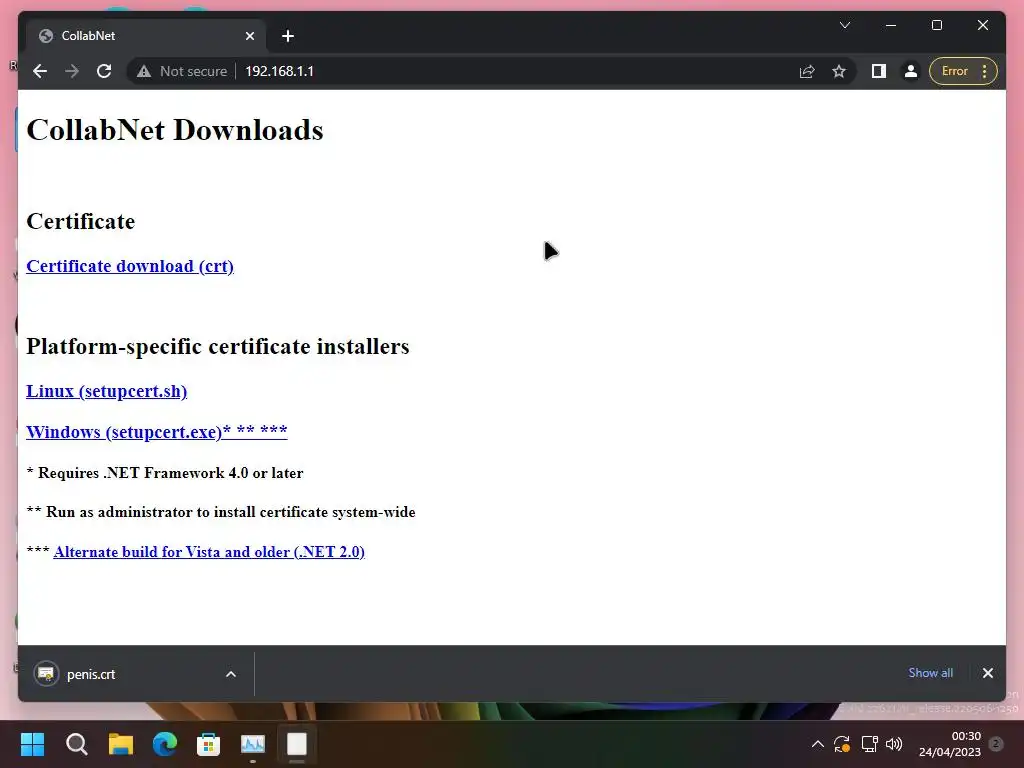Switch to the white-icon app in taskbar
This screenshot has height=768, width=1024.
pyautogui.click(x=296, y=744)
